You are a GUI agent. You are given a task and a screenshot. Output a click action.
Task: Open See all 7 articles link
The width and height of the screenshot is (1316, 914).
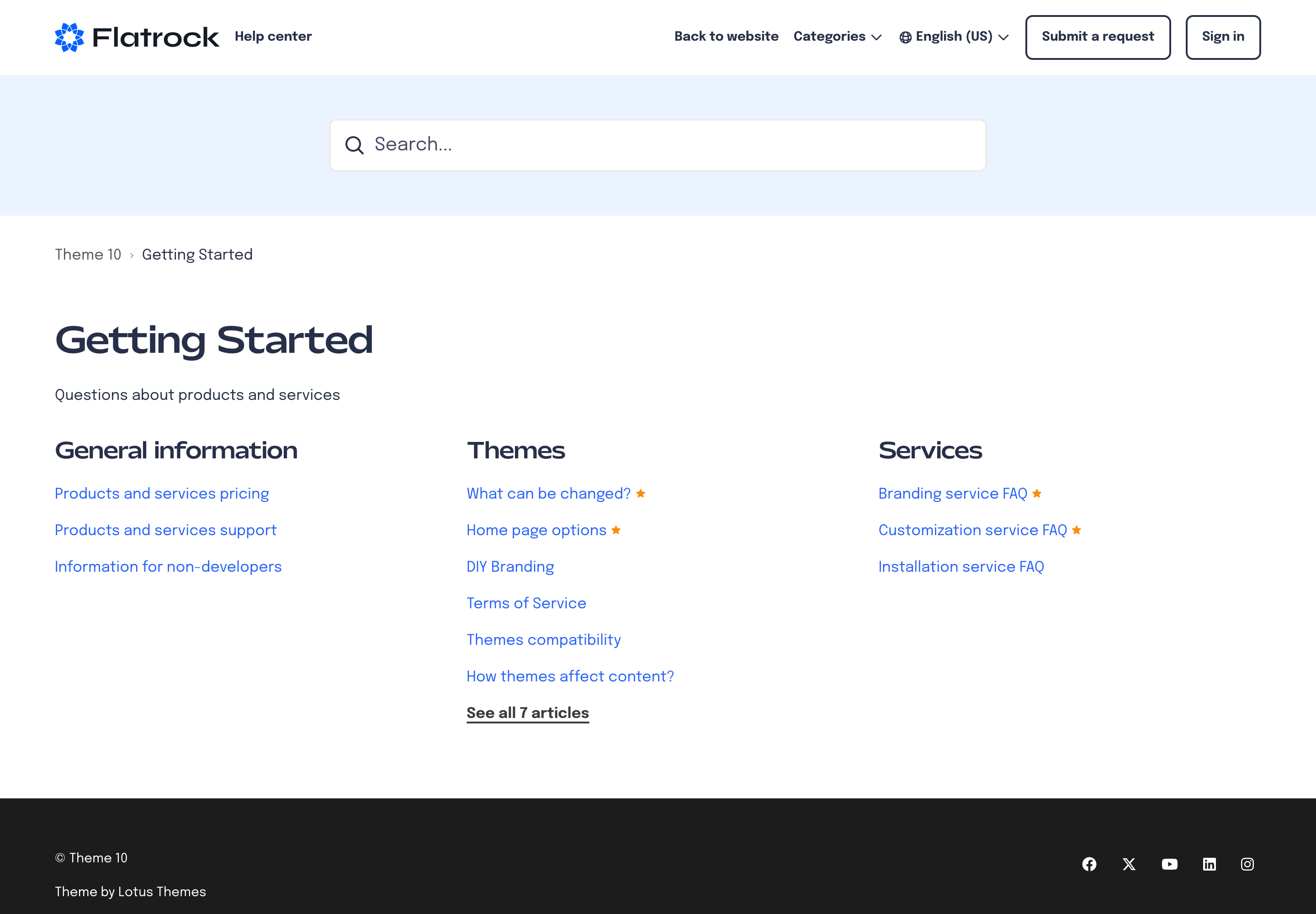tap(527, 713)
